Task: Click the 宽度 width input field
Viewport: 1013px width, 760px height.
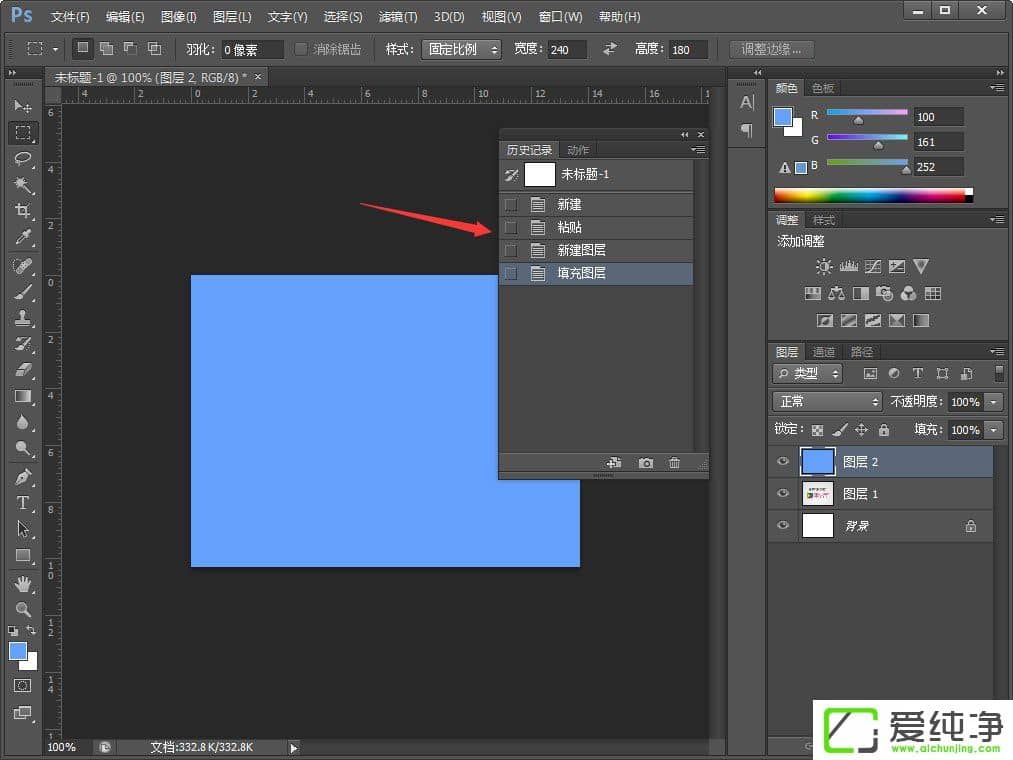Action: tap(567, 50)
